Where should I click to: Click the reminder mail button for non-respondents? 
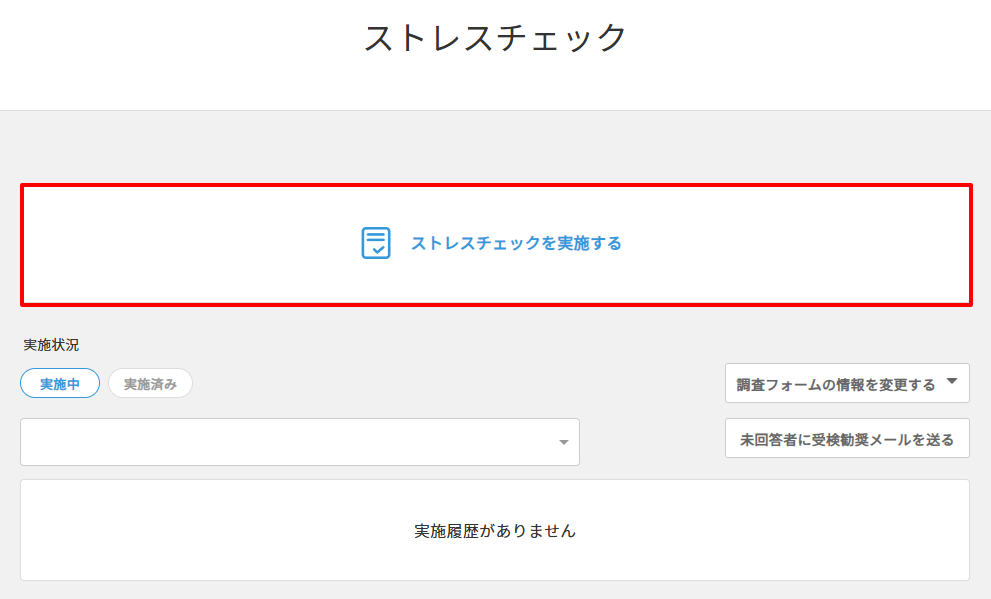[x=847, y=438]
